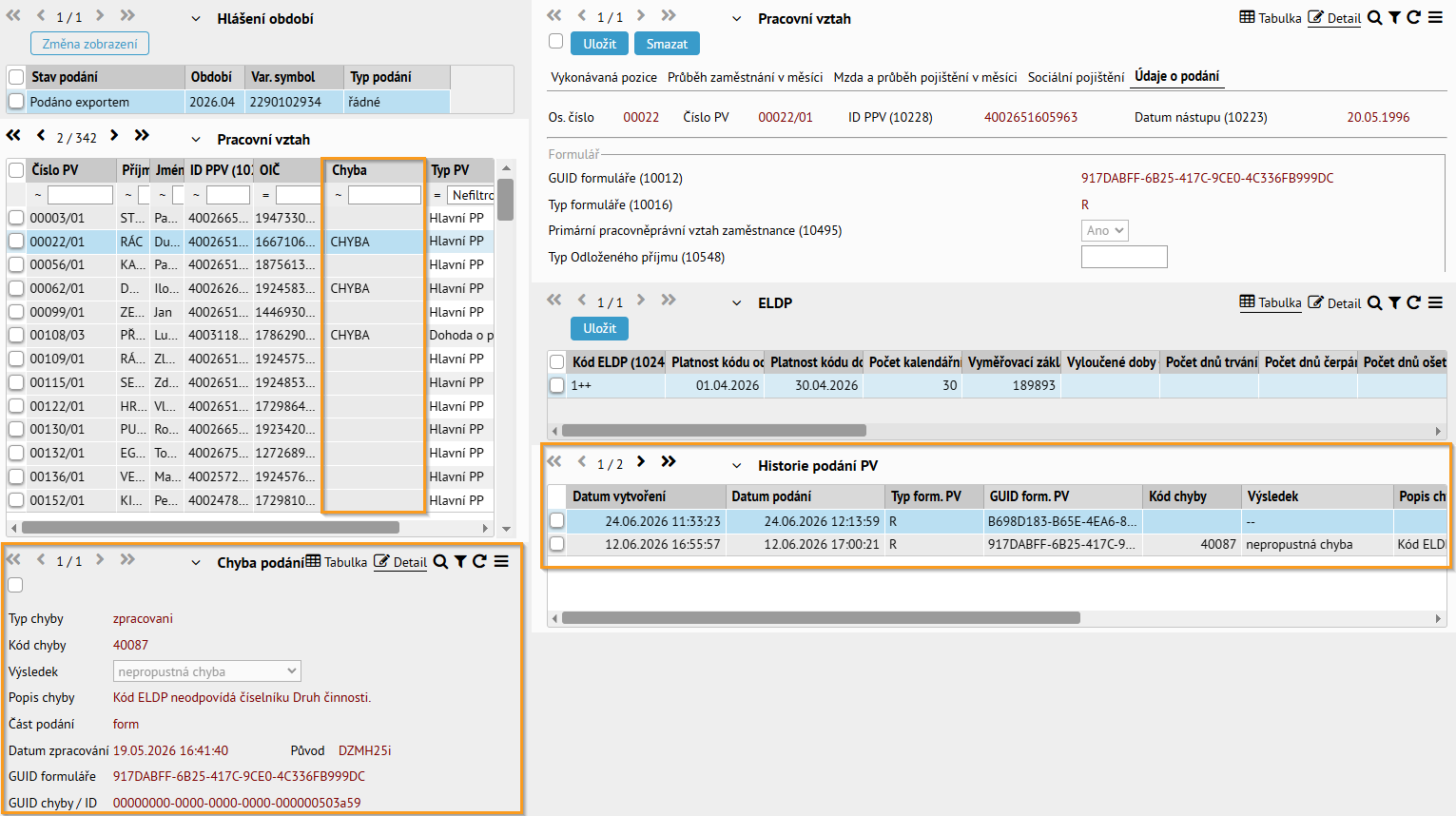Click the search icon in the Chyba podání panel
1456x816 pixels.
(x=440, y=562)
